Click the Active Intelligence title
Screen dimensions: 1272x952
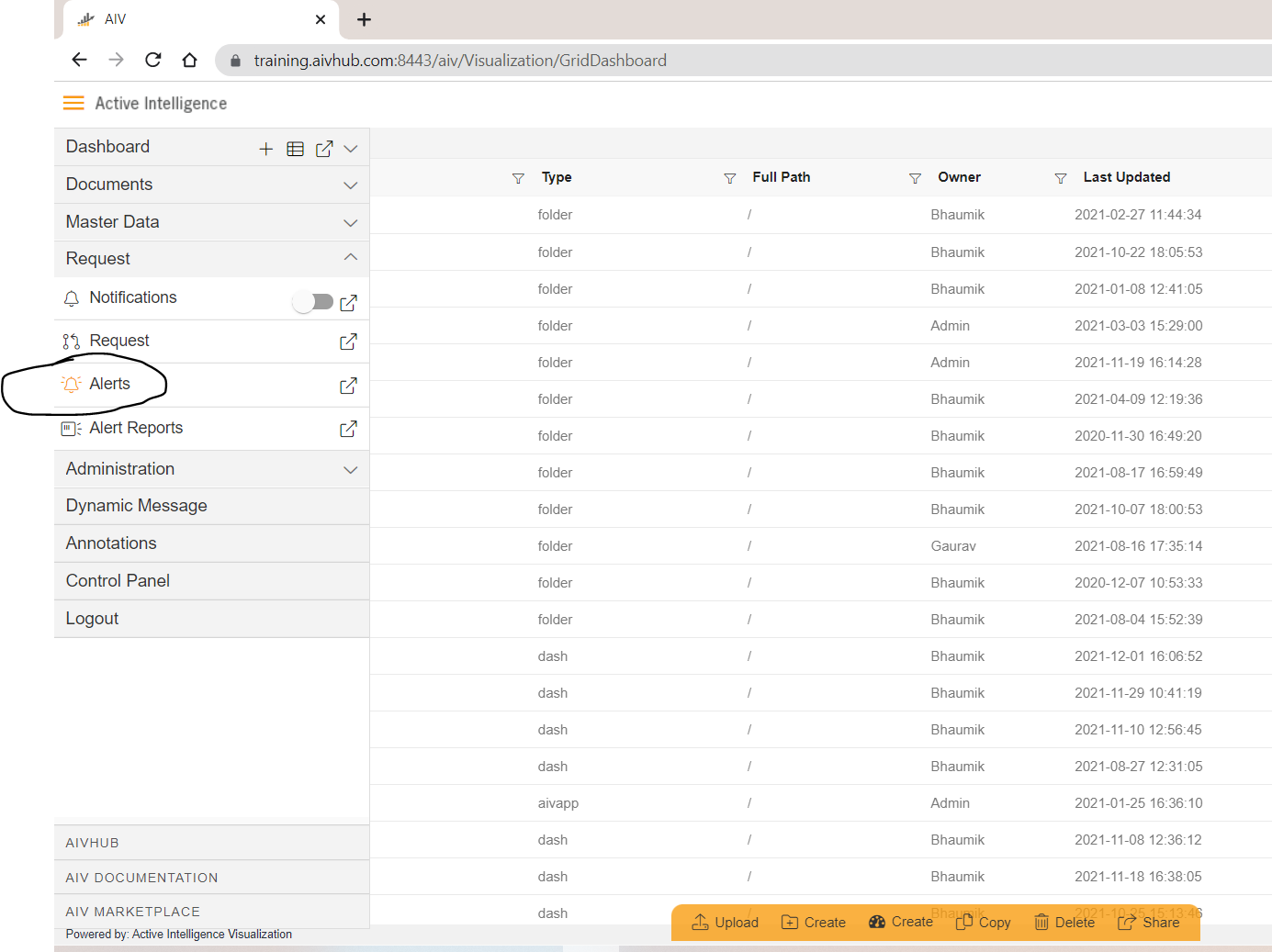pos(161,104)
